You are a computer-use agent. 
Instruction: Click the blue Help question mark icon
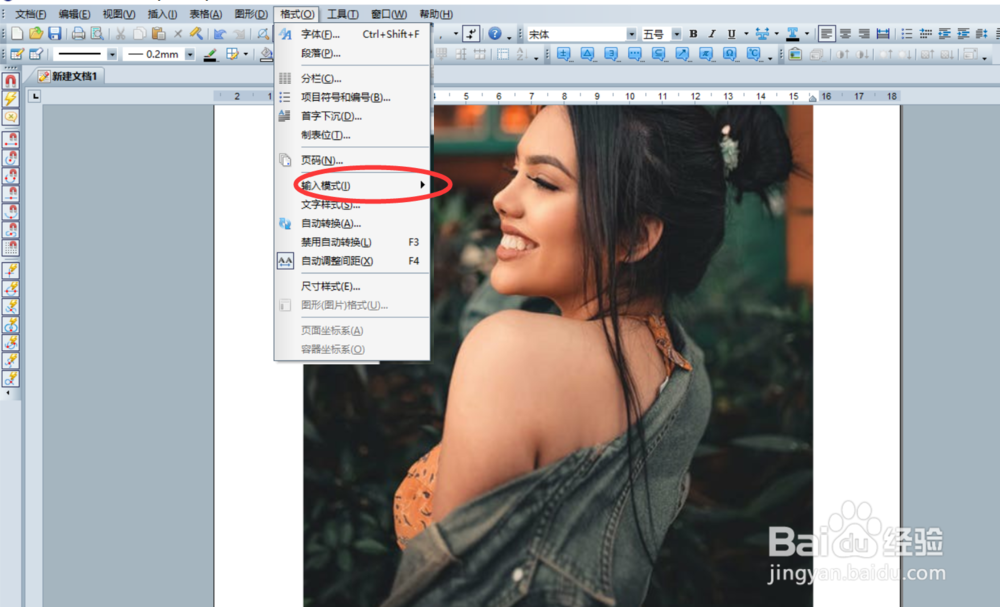494,34
